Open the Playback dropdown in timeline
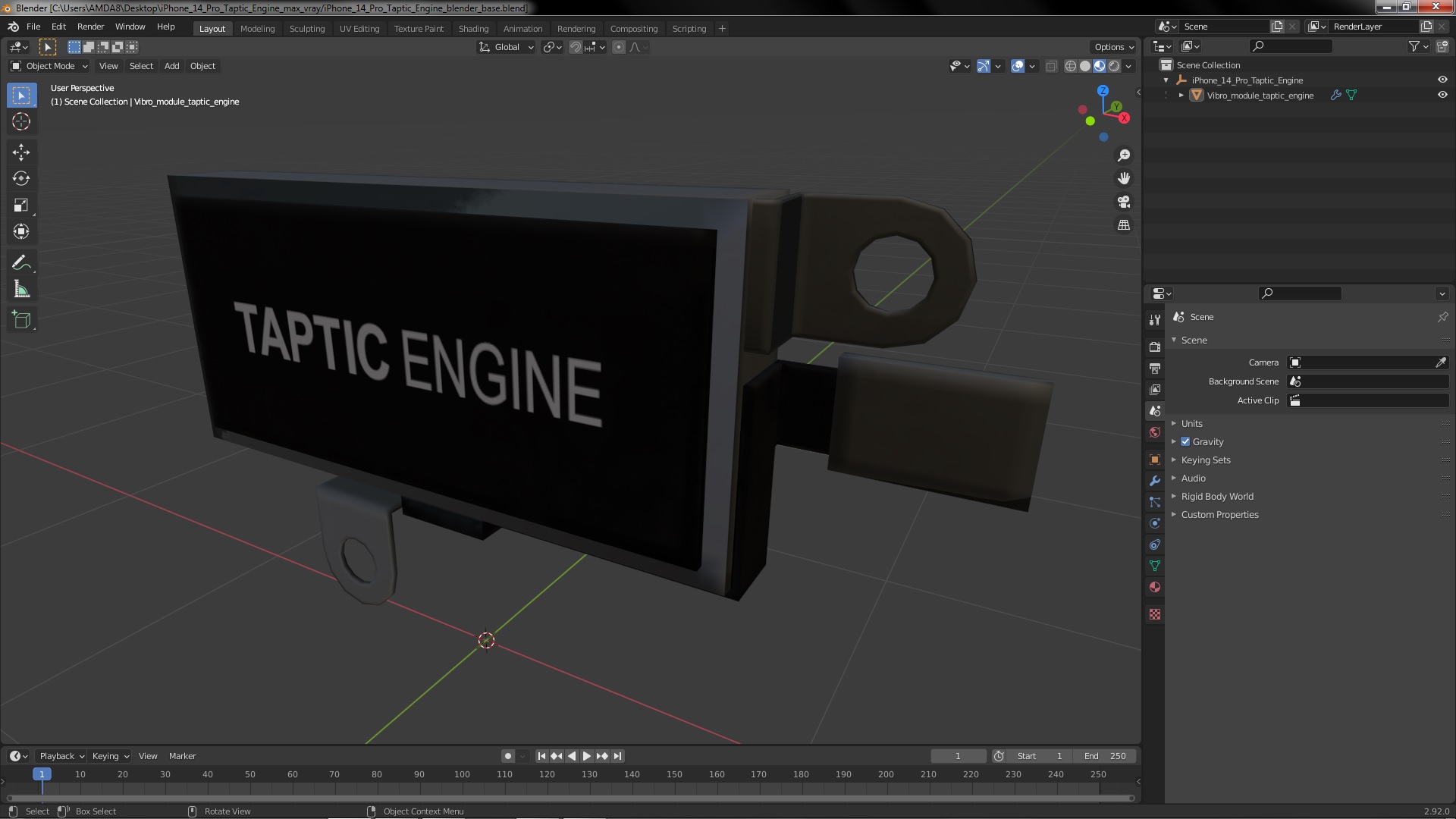Screen dimensions: 1456x819 coord(61,756)
